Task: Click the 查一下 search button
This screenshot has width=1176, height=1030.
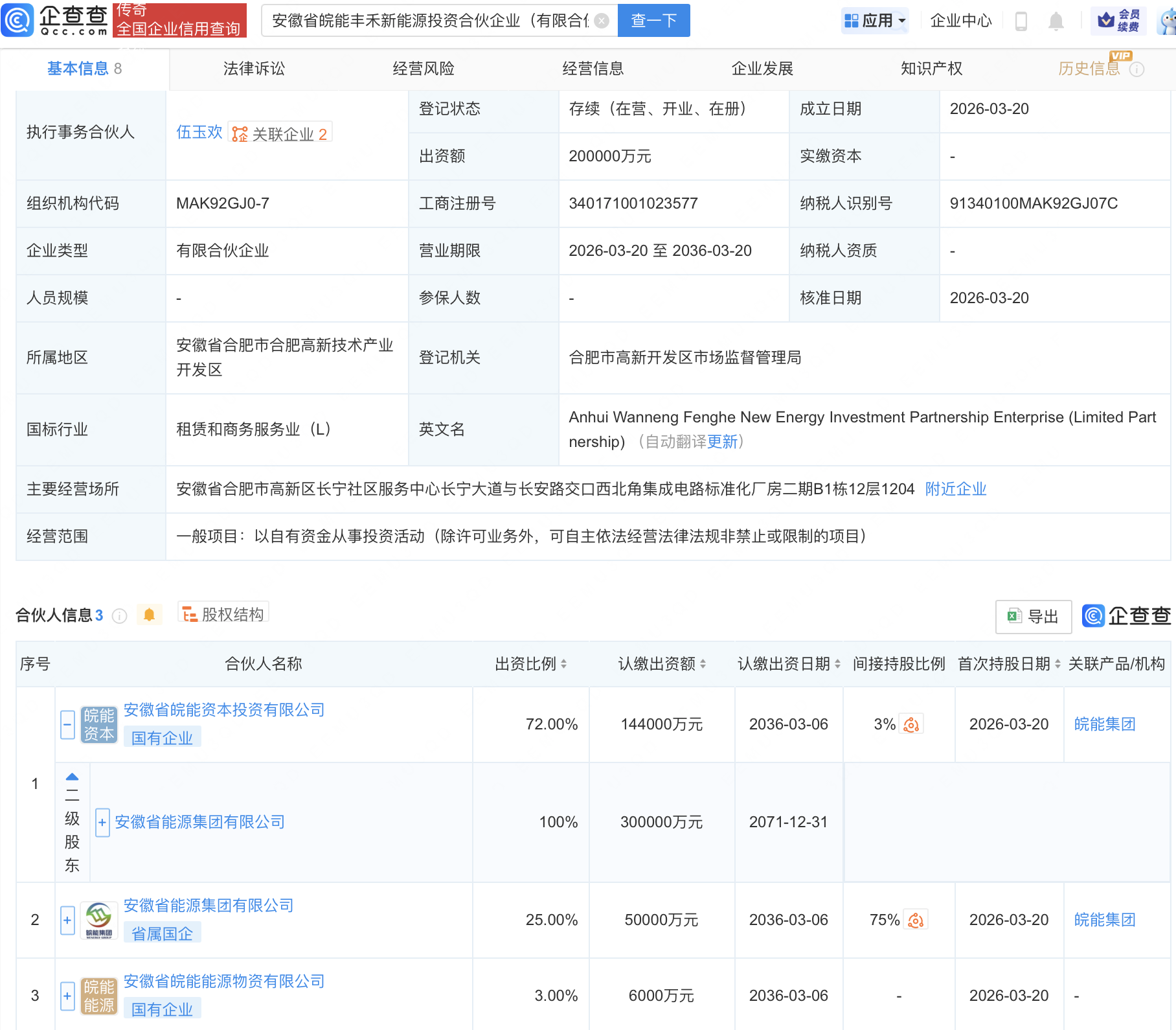Action: (653, 20)
